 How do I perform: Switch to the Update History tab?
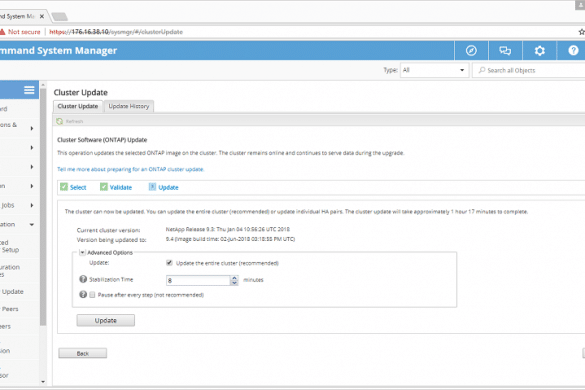pos(129,106)
